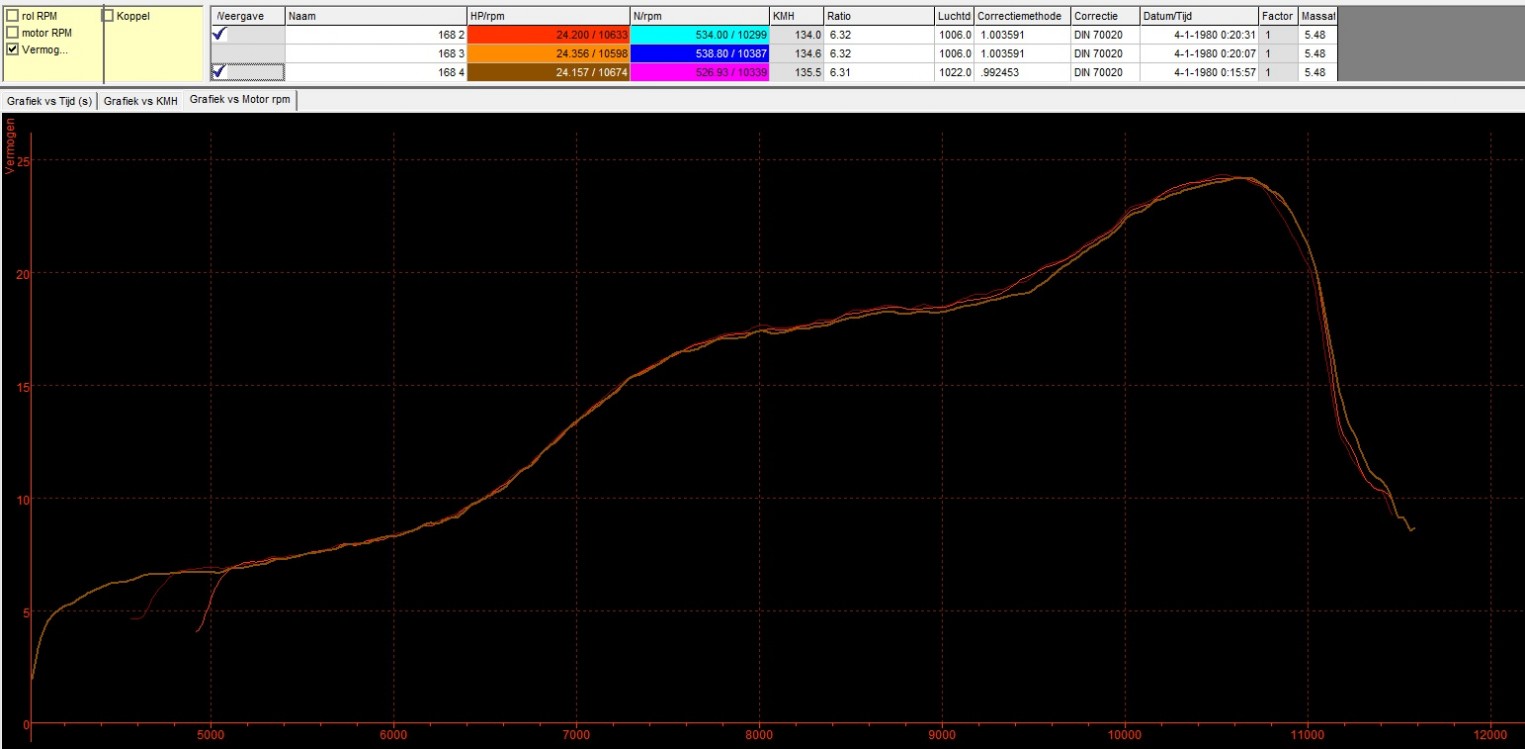
Task: Click the Ratio column header
Action: click(x=879, y=16)
